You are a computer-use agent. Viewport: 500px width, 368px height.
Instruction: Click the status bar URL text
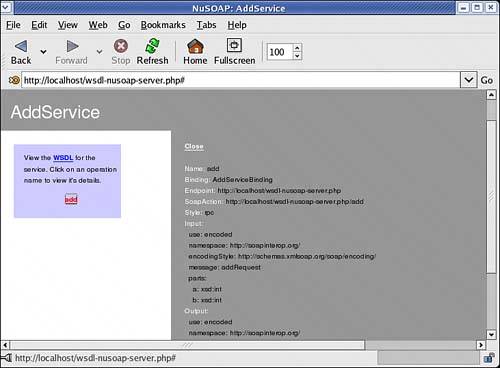click(95, 358)
